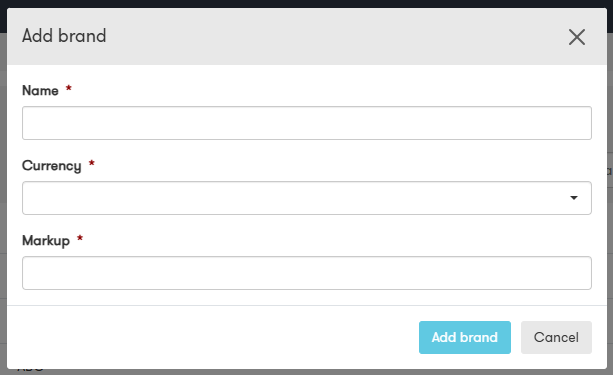Close the Add brand dialog with X
The width and height of the screenshot is (613, 375).
pyautogui.click(x=577, y=37)
